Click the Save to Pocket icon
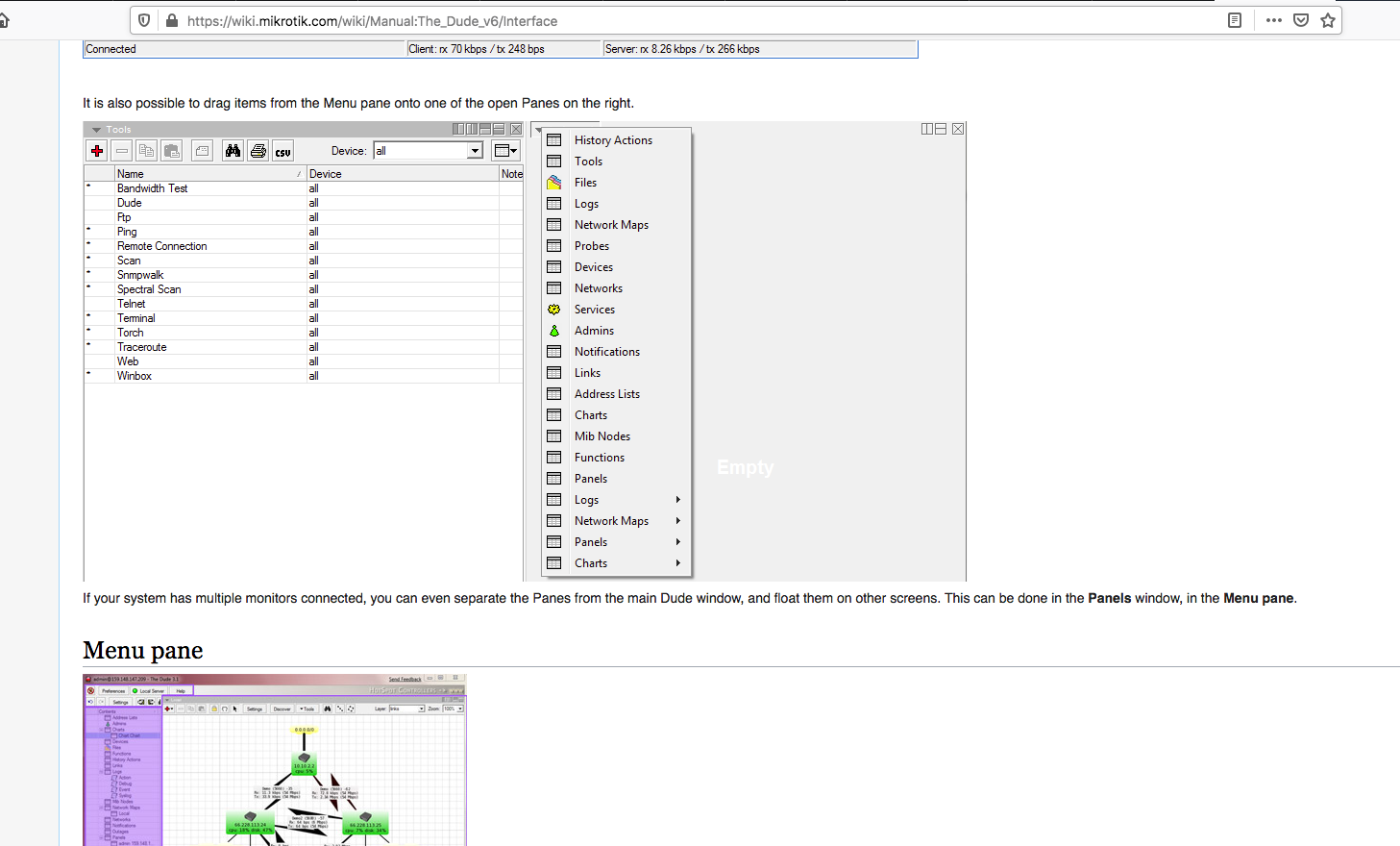Viewport: 1400px width, 846px height. 1301,20
